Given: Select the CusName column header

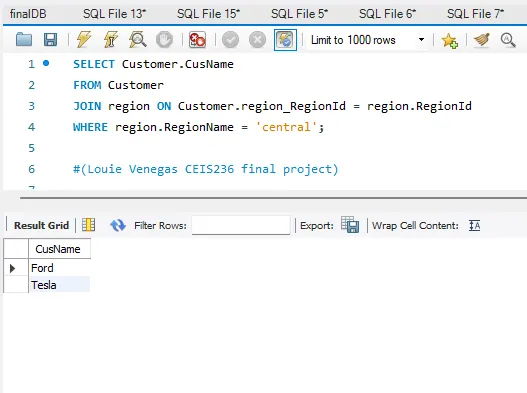Looking at the screenshot, I should pyautogui.click(x=59, y=249).
